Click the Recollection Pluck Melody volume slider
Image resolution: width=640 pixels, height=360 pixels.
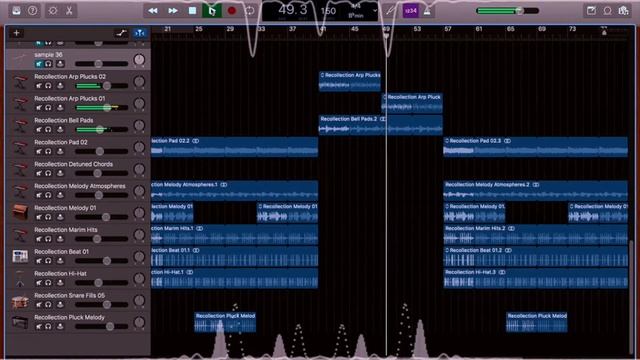point(102,327)
